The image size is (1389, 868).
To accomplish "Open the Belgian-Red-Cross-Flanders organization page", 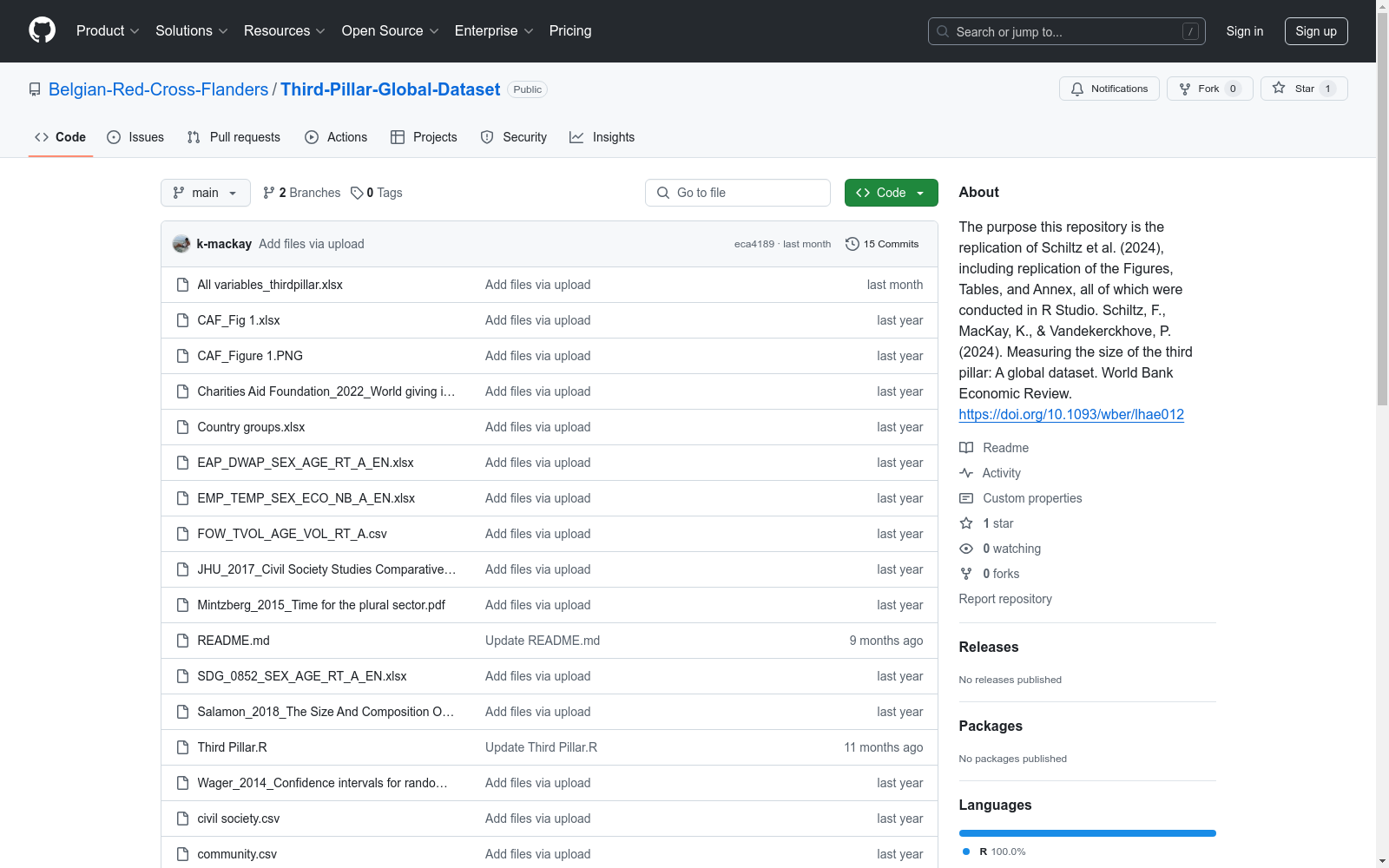I will tap(158, 89).
